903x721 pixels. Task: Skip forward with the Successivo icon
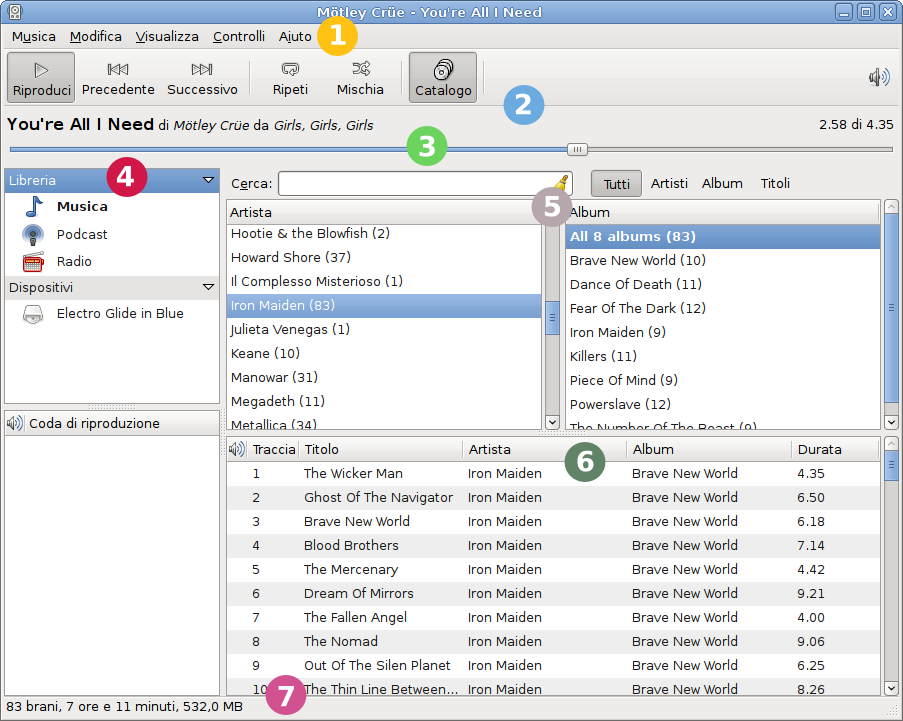coord(202,70)
